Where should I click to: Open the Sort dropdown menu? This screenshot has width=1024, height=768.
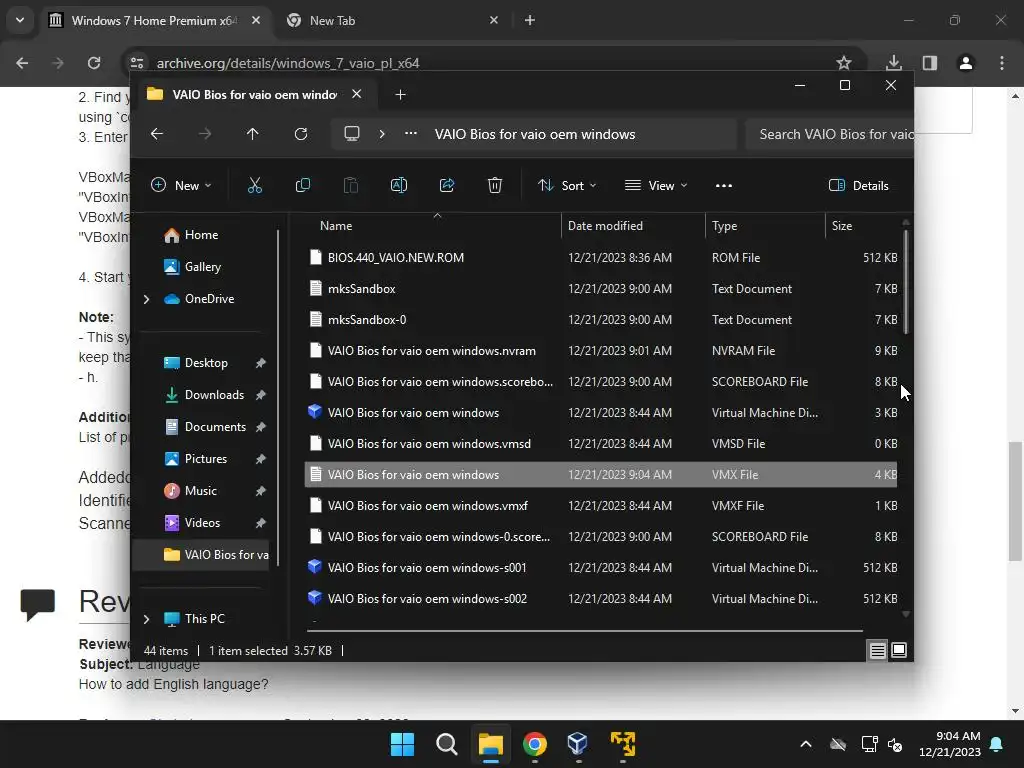point(568,185)
